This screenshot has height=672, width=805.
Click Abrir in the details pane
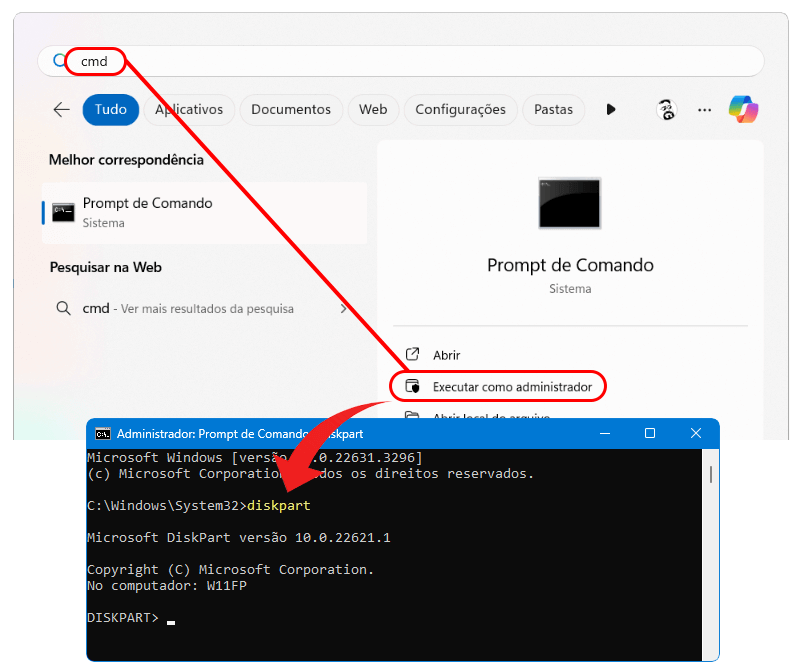[446, 355]
